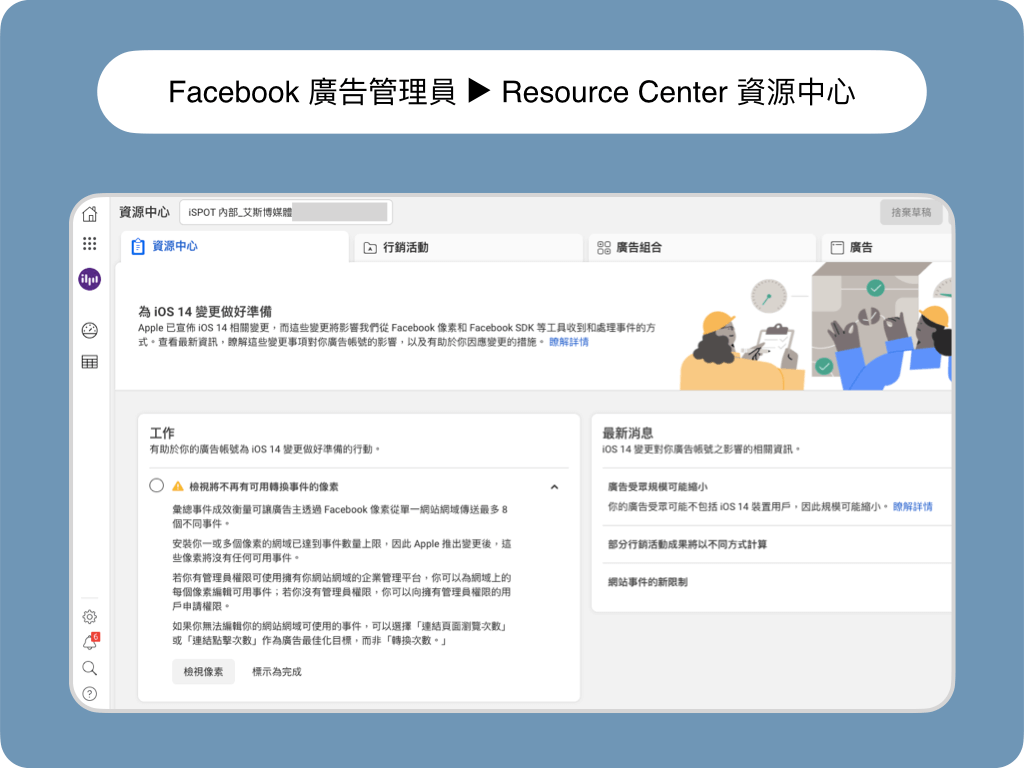The image size is (1024, 768).
Task: Click the 捨棄草稿 button
Action: pyautogui.click(x=911, y=212)
